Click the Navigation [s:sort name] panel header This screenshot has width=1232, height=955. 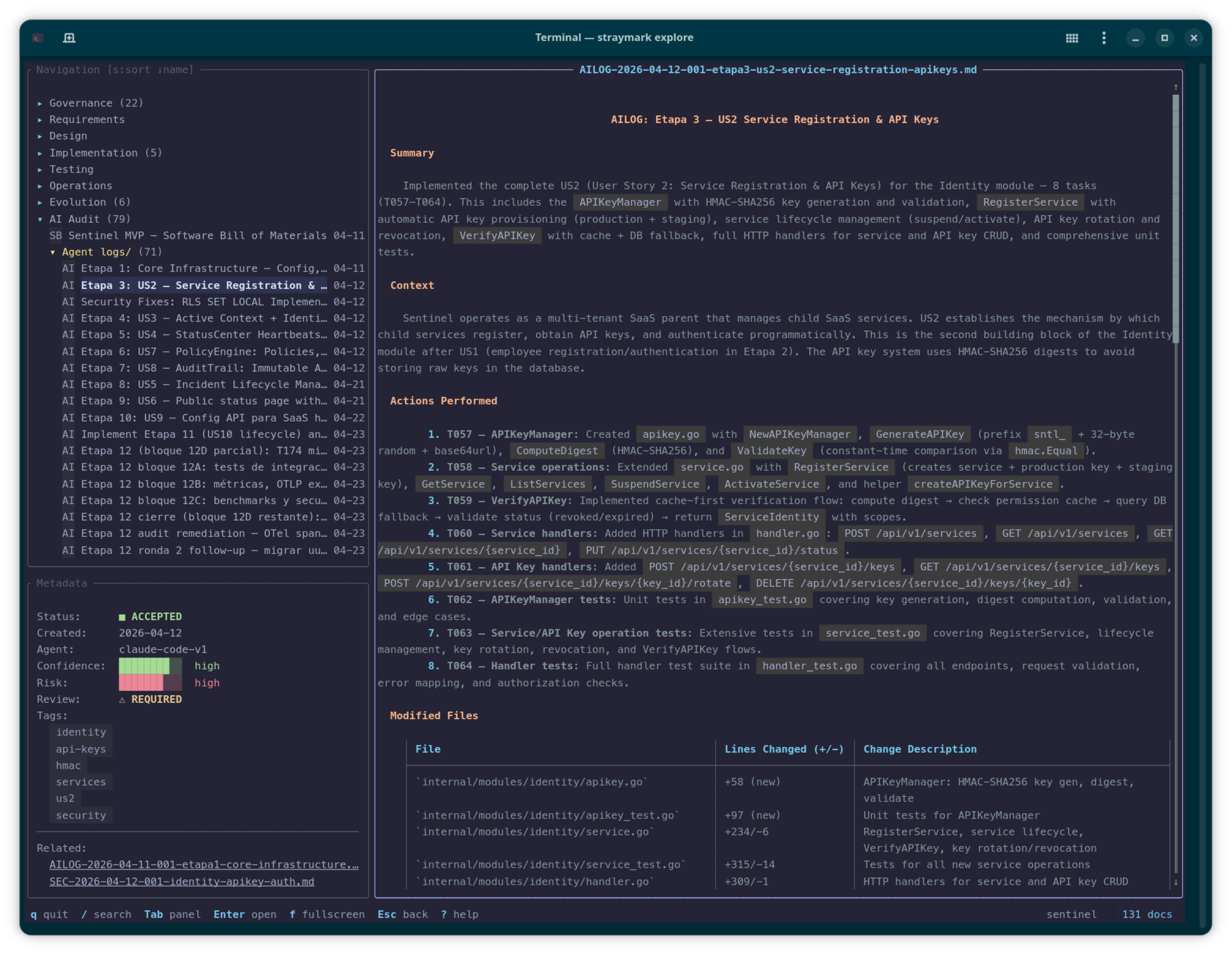tap(115, 69)
